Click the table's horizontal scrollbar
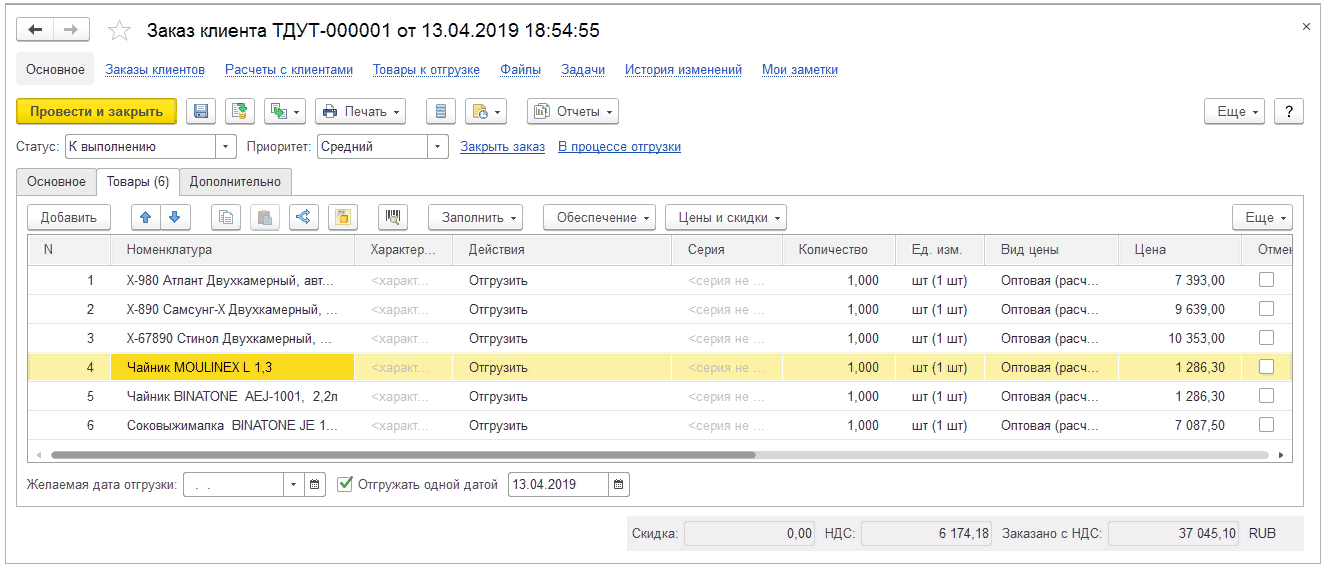Screen dimensions: 1330x580 [400, 455]
